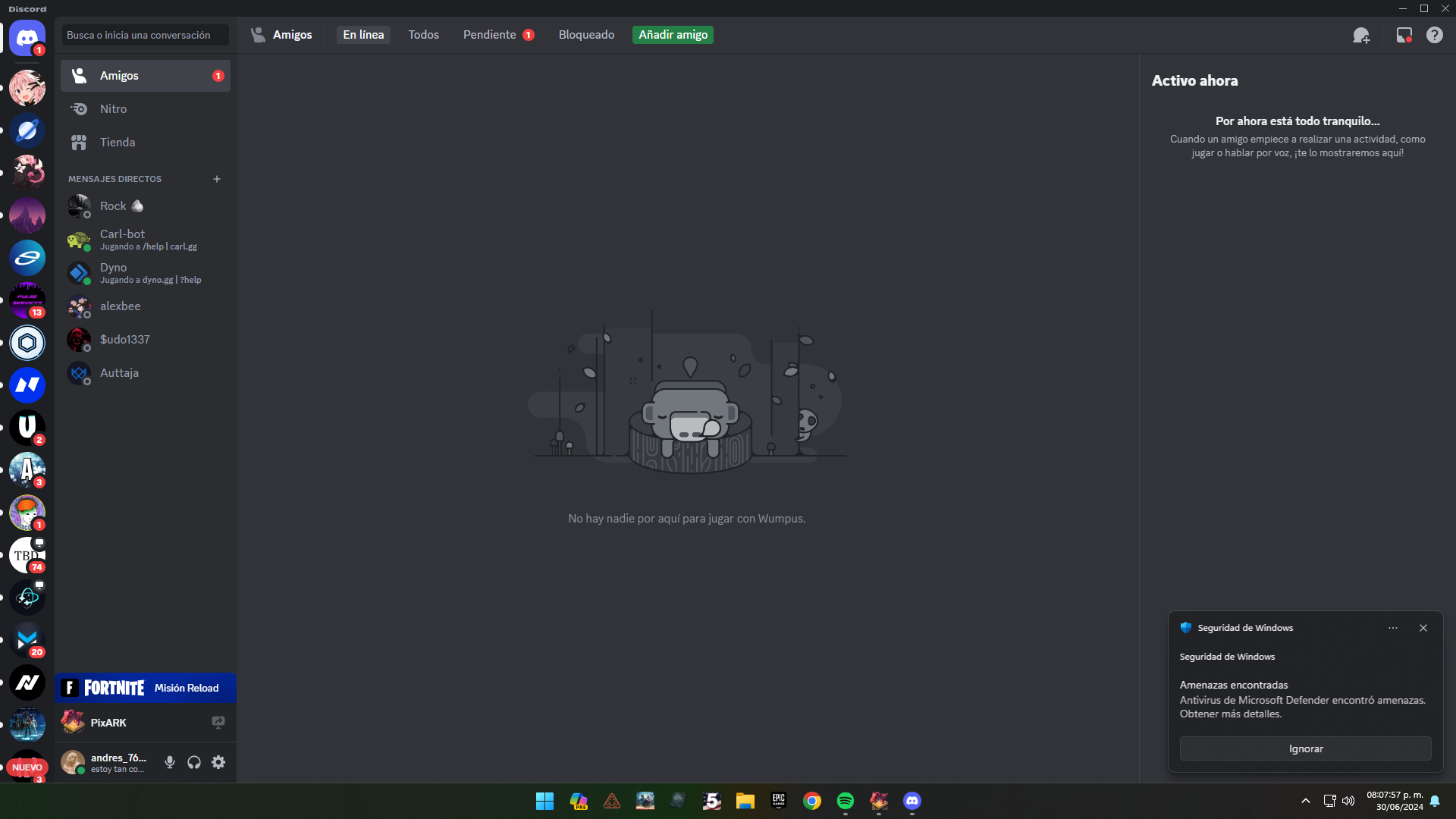Select Amigos in the sidebar
Screen dimensions: 1456x819
[x=146, y=76]
